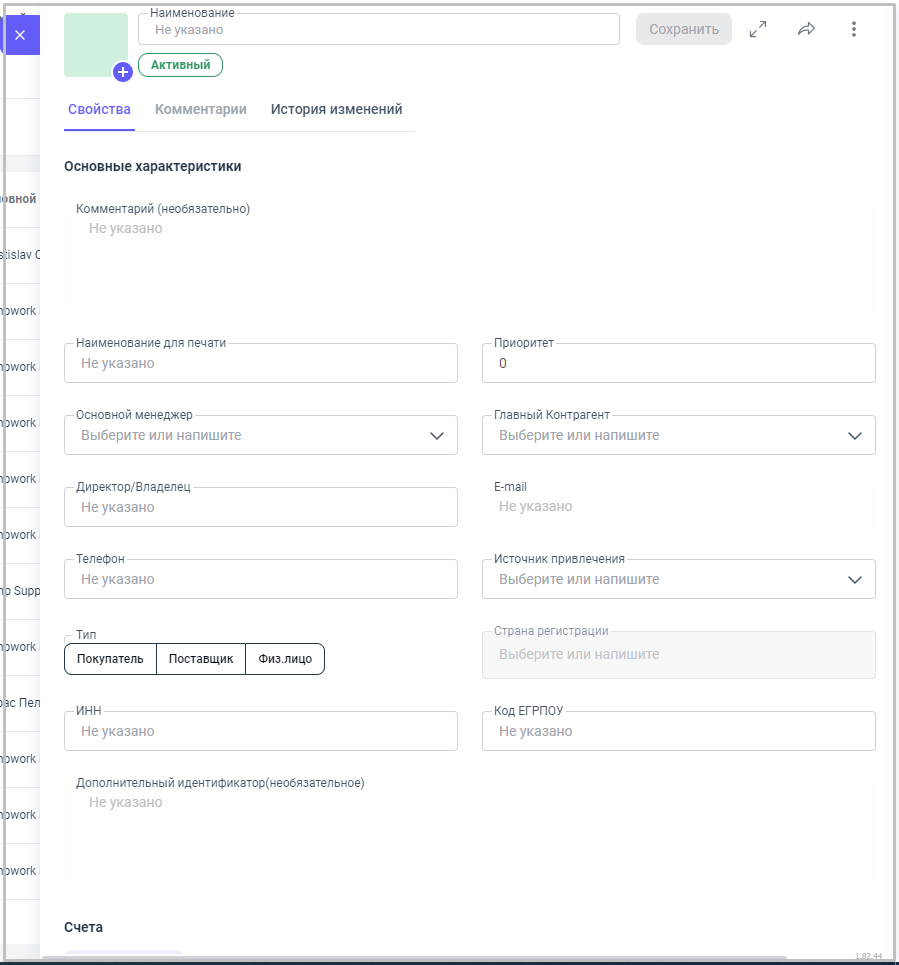Select the Покупатель type option
Image resolution: width=899 pixels, height=965 pixels.
tap(110, 659)
